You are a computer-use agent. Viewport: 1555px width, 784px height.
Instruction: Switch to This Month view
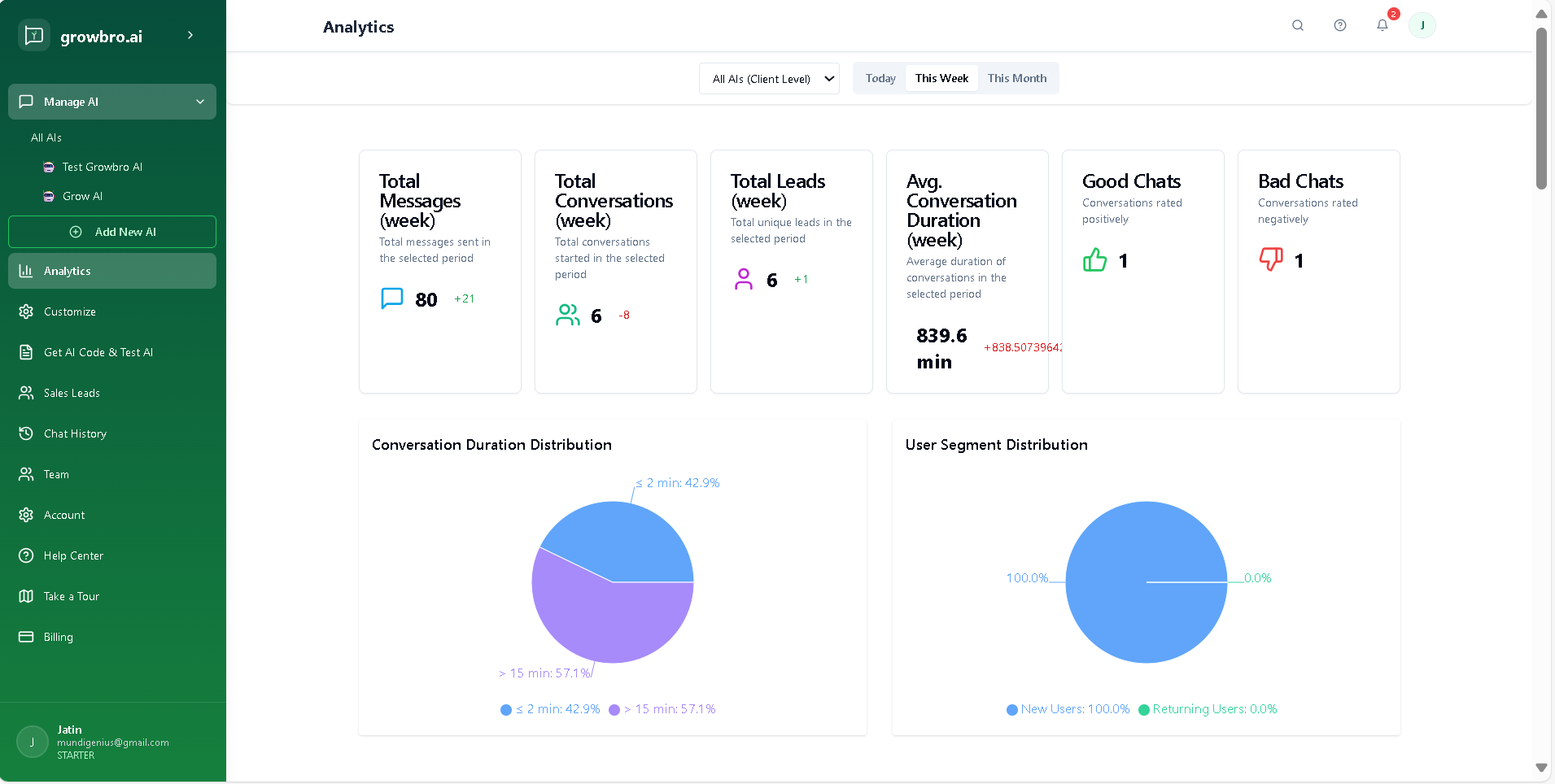[x=1016, y=78]
